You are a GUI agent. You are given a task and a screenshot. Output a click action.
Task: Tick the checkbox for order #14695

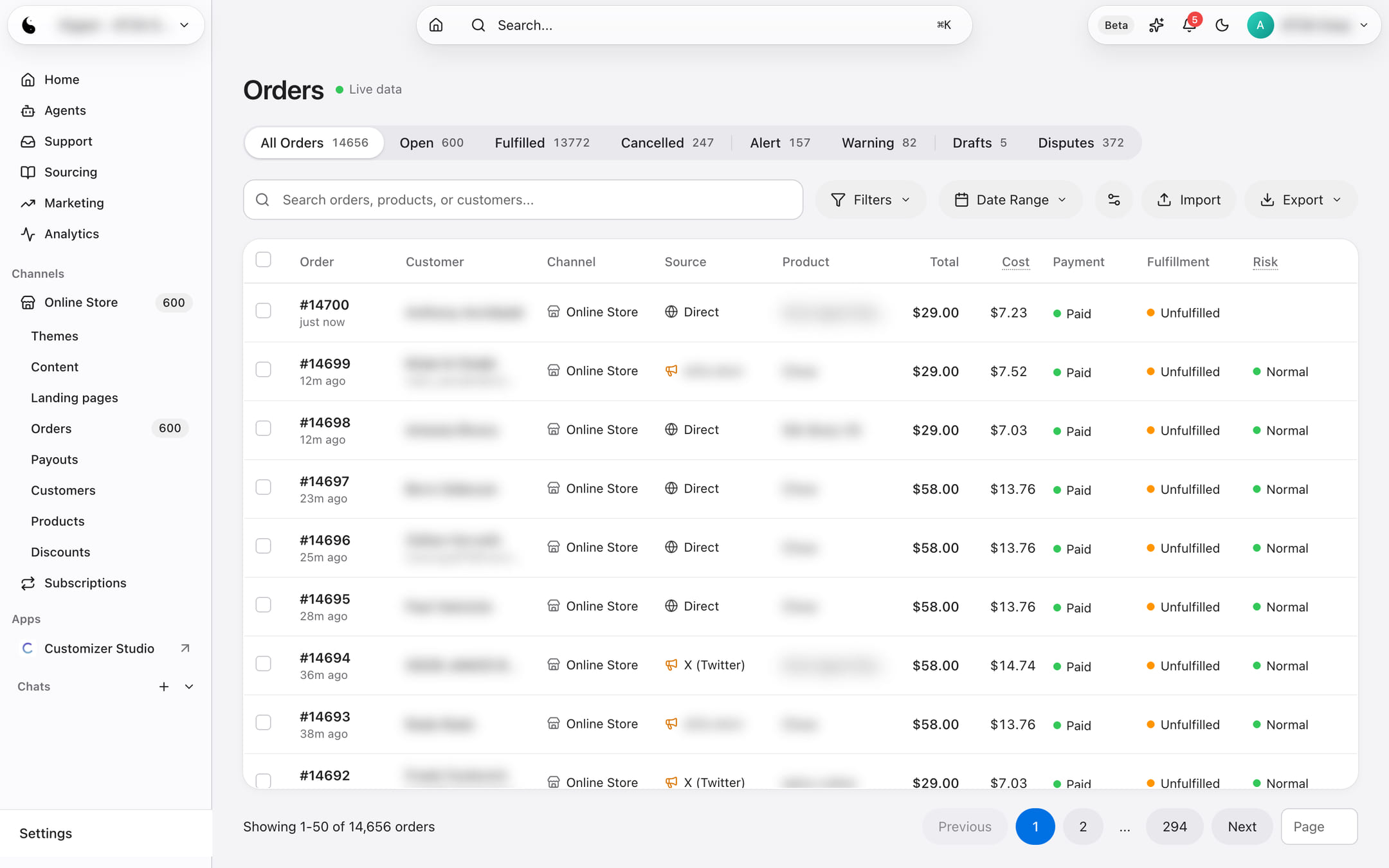[263, 605]
